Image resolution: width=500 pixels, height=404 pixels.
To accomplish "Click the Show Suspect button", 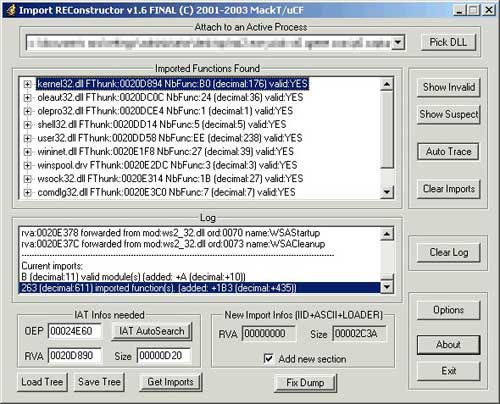I will [449, 115].
